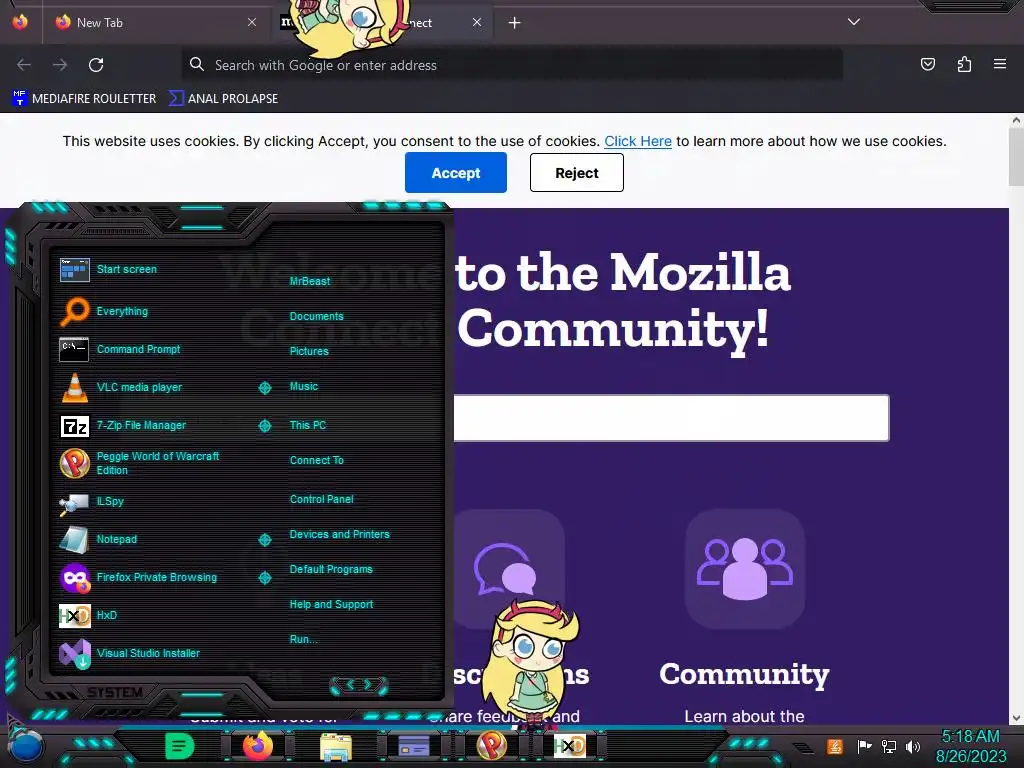This screenshot has width=1024, height=768.
Task: Open MrBeast user folder
Action: point(310,281)
